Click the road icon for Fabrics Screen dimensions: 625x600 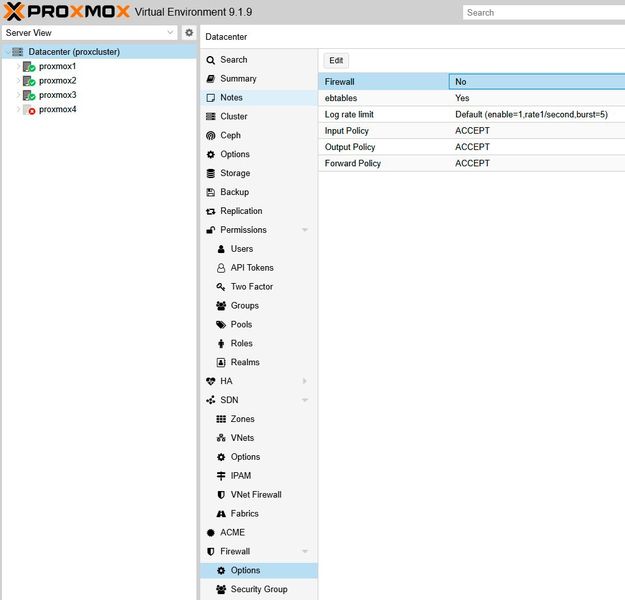[221, 514]
